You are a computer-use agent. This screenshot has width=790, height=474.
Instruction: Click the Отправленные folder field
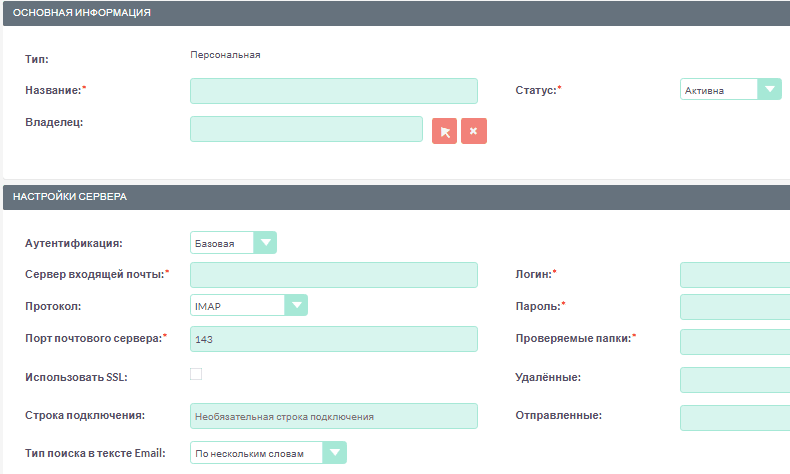tap(734, 417)
